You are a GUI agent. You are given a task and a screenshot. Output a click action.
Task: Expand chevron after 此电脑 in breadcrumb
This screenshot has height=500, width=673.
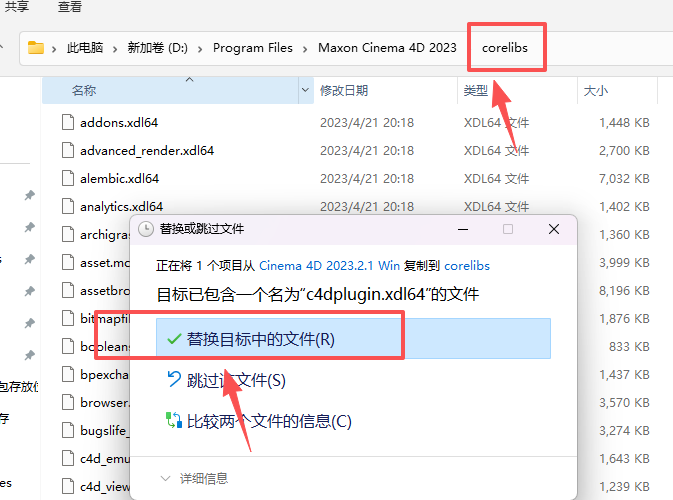[x=115, y=49]
